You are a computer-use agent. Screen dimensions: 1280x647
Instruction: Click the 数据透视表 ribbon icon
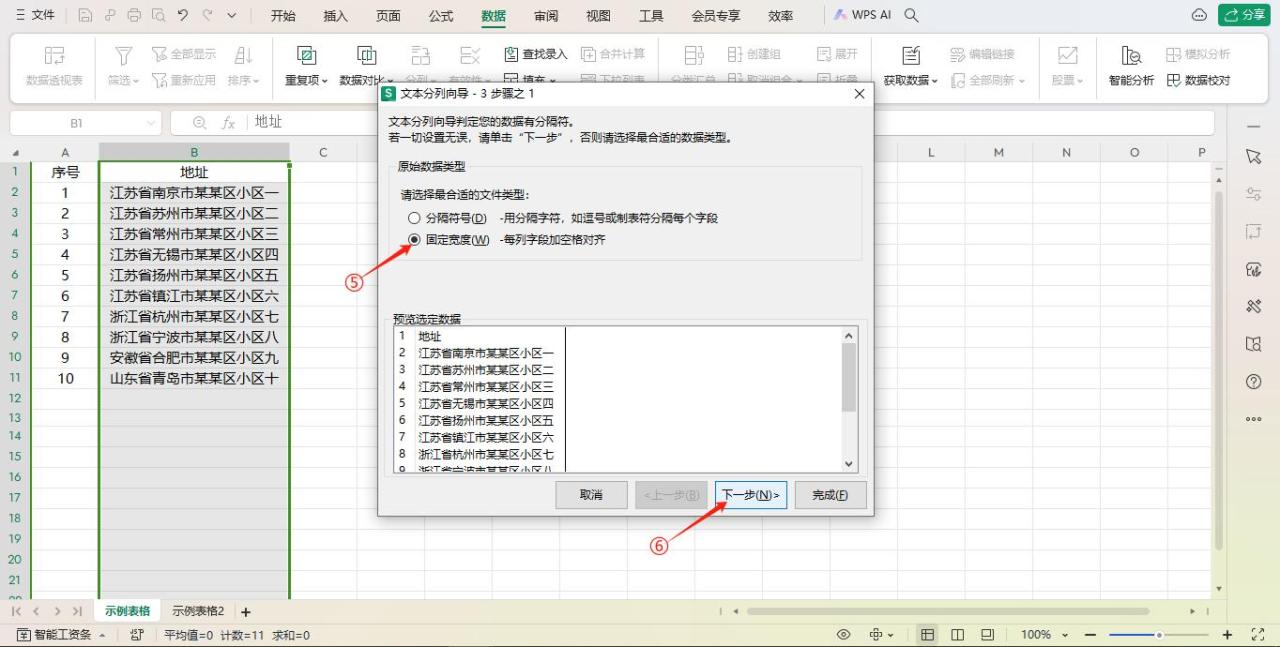[x=54, y=66]
